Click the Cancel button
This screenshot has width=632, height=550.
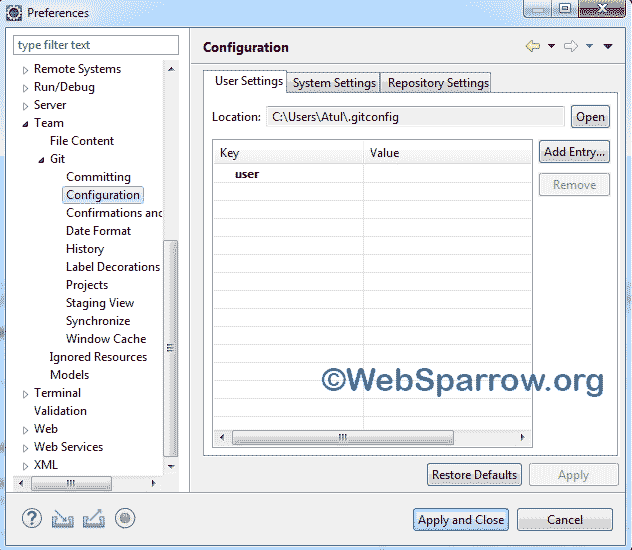[x=565, y=520]
